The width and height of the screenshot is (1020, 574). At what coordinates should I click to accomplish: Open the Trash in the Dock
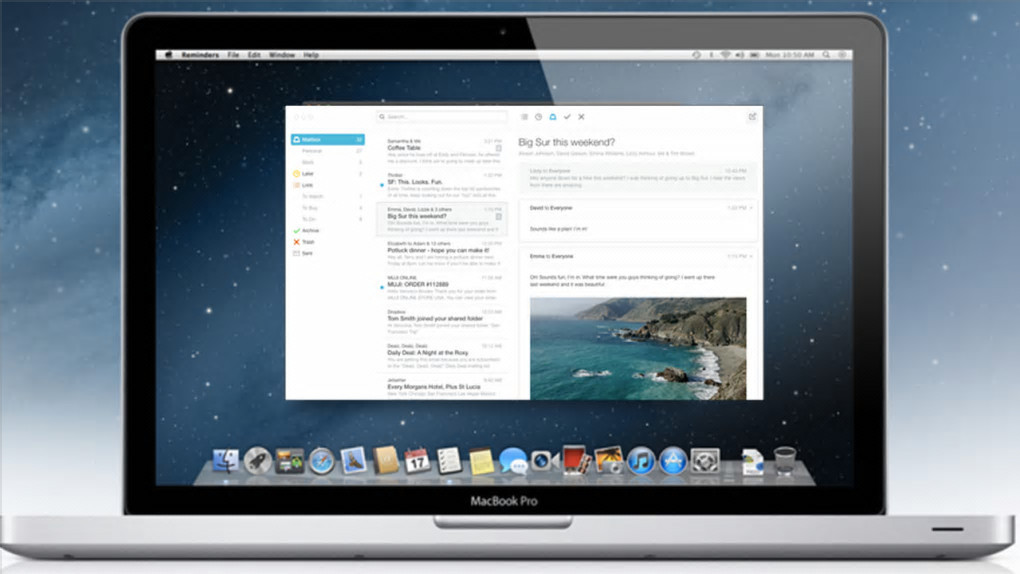pos(785,460)
